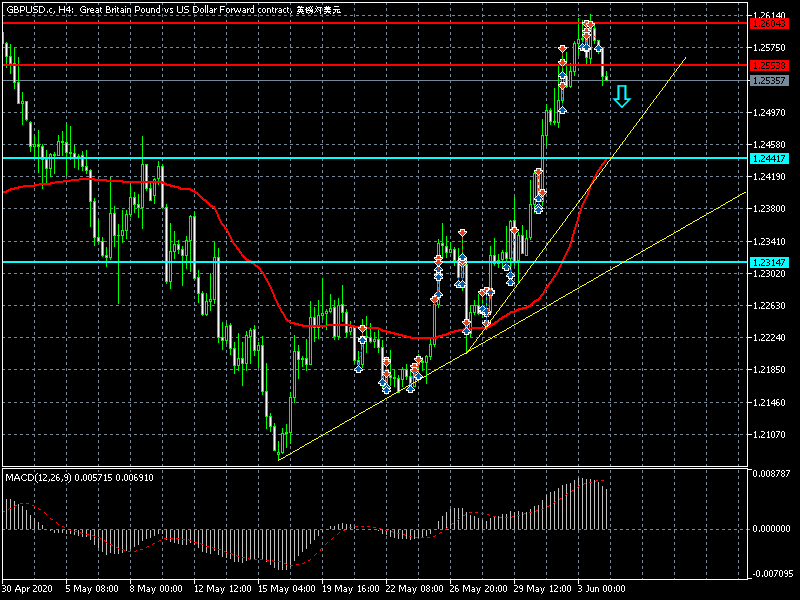Click the 0.000000 MACD scale value
Viewport: 800px width, 600px height.
tap(771, 529)
